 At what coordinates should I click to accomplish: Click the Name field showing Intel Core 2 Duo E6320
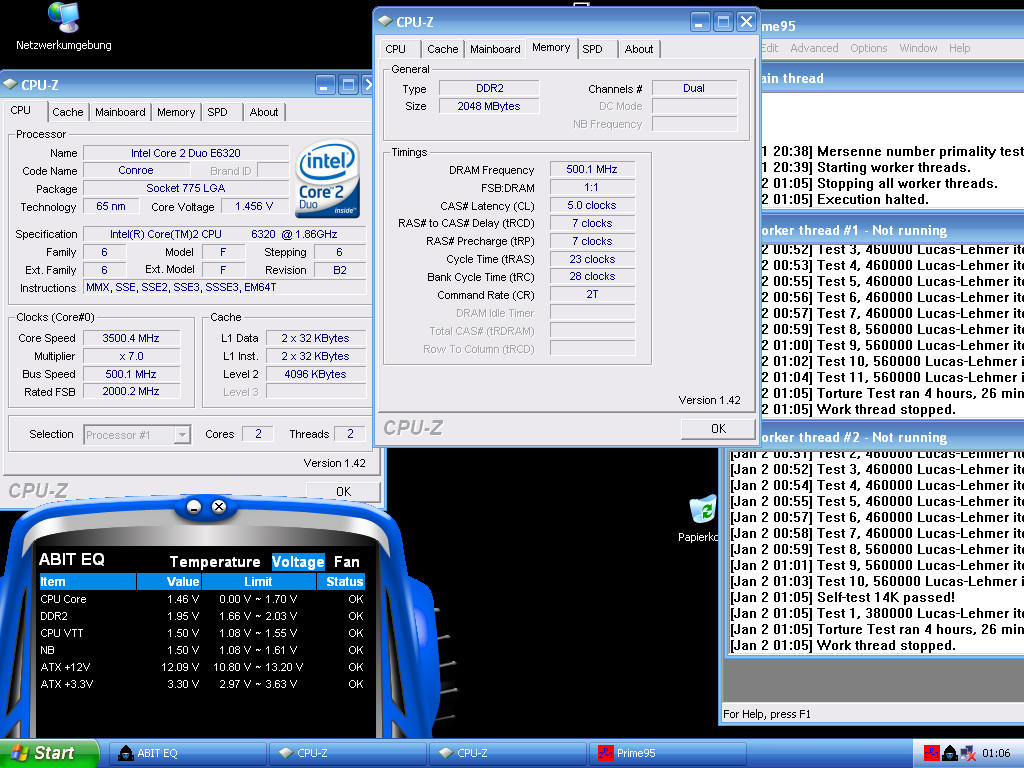click(186, 153)
